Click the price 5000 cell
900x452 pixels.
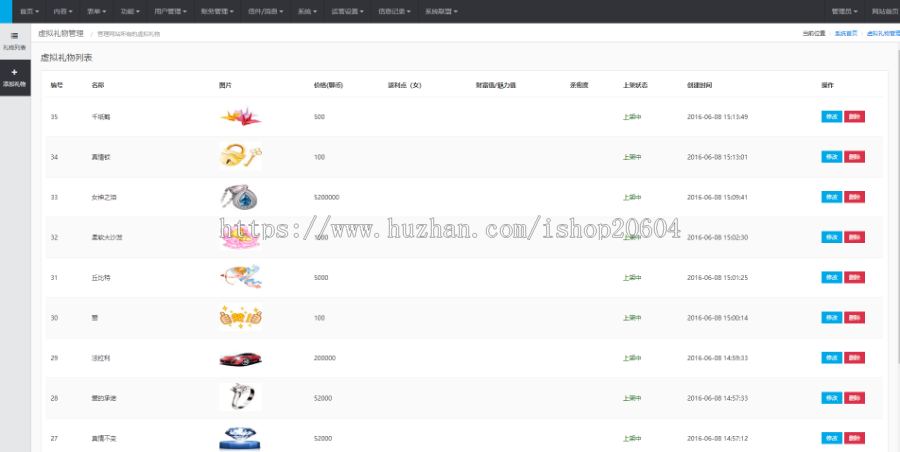click(321, 277)
